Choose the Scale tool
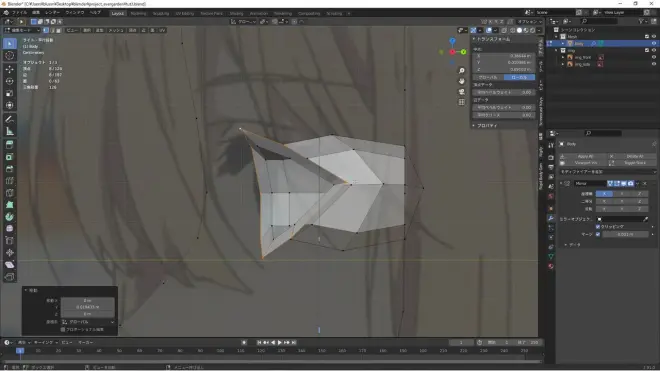The image size is (660, 371). 10,93
